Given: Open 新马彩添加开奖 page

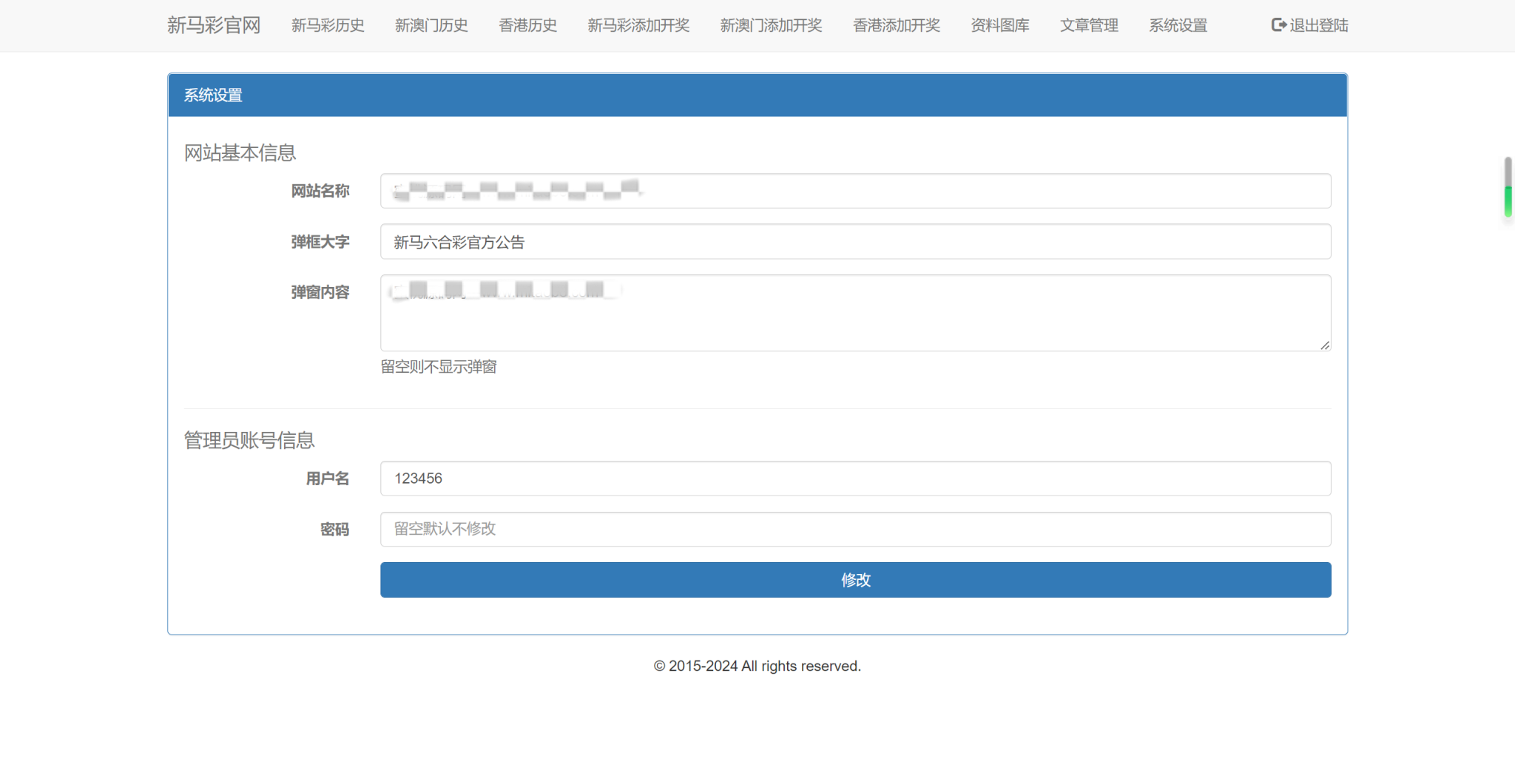Looking at the screenshot, I should [x=638, y=26].
